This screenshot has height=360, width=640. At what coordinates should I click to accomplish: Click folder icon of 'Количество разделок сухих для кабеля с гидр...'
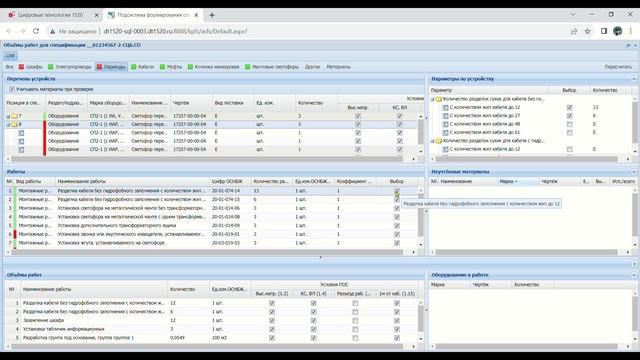pyautogui.click(x=438, y=141)
